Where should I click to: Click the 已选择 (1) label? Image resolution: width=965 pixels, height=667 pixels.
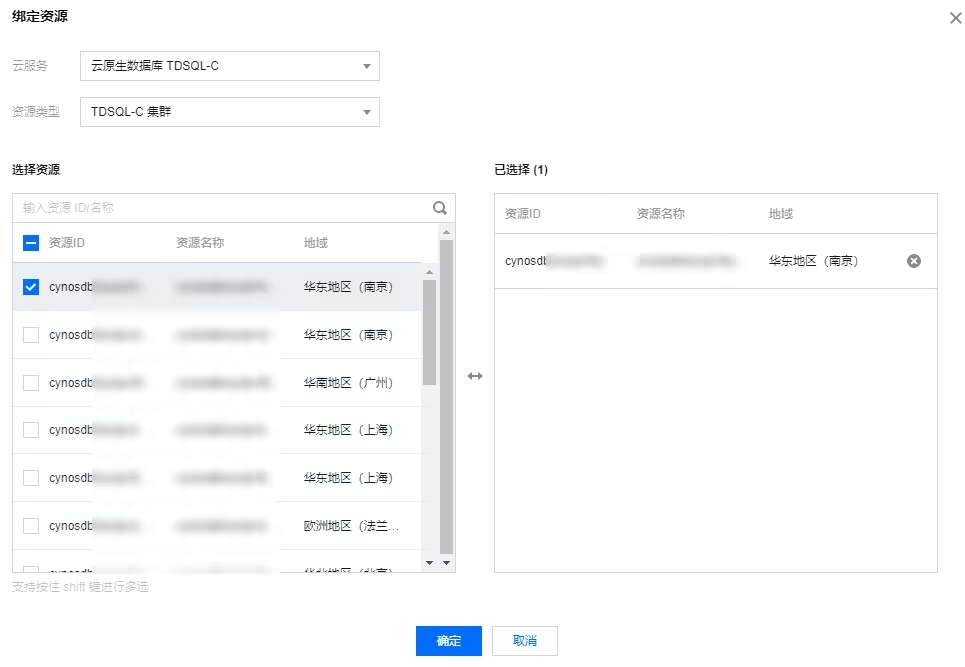point(521,170)
